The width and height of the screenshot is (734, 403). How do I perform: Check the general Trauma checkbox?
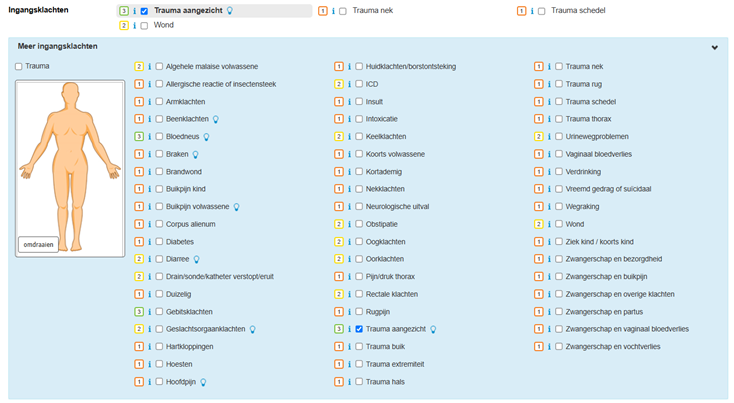point(19,67)
